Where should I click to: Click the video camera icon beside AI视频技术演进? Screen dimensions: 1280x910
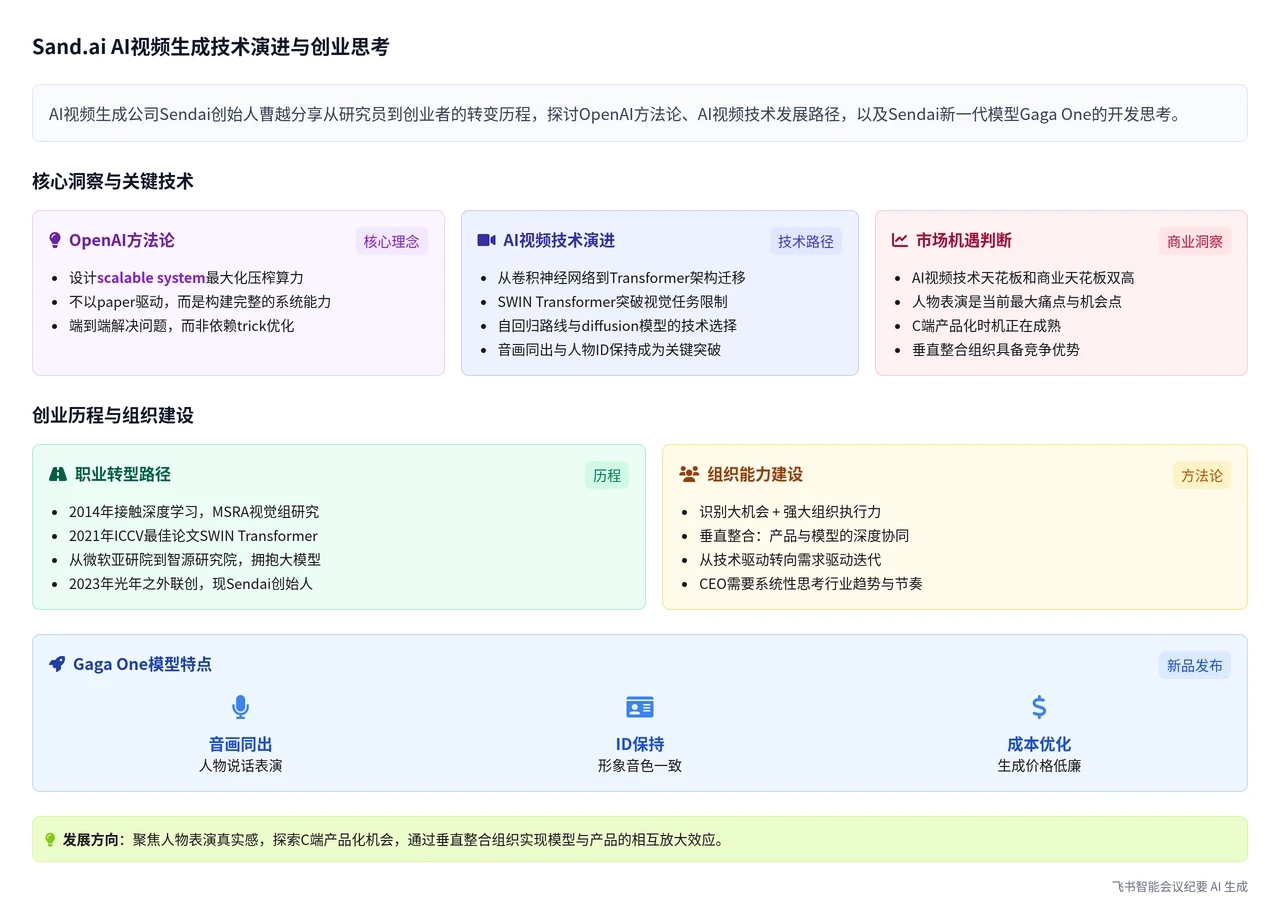click(x=486, y=240)
